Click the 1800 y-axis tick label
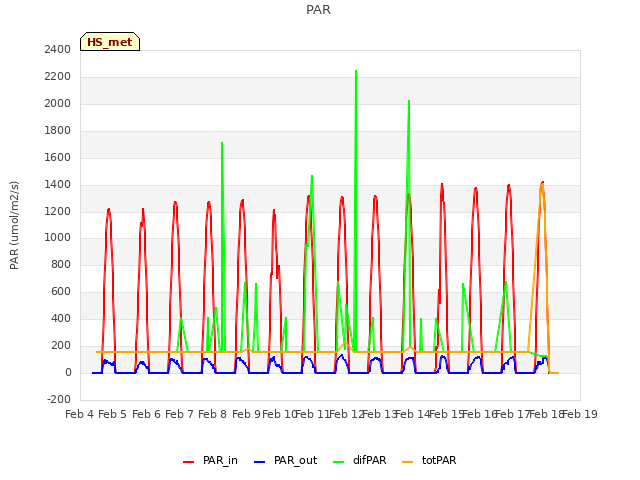 click(x=58, y=130)
